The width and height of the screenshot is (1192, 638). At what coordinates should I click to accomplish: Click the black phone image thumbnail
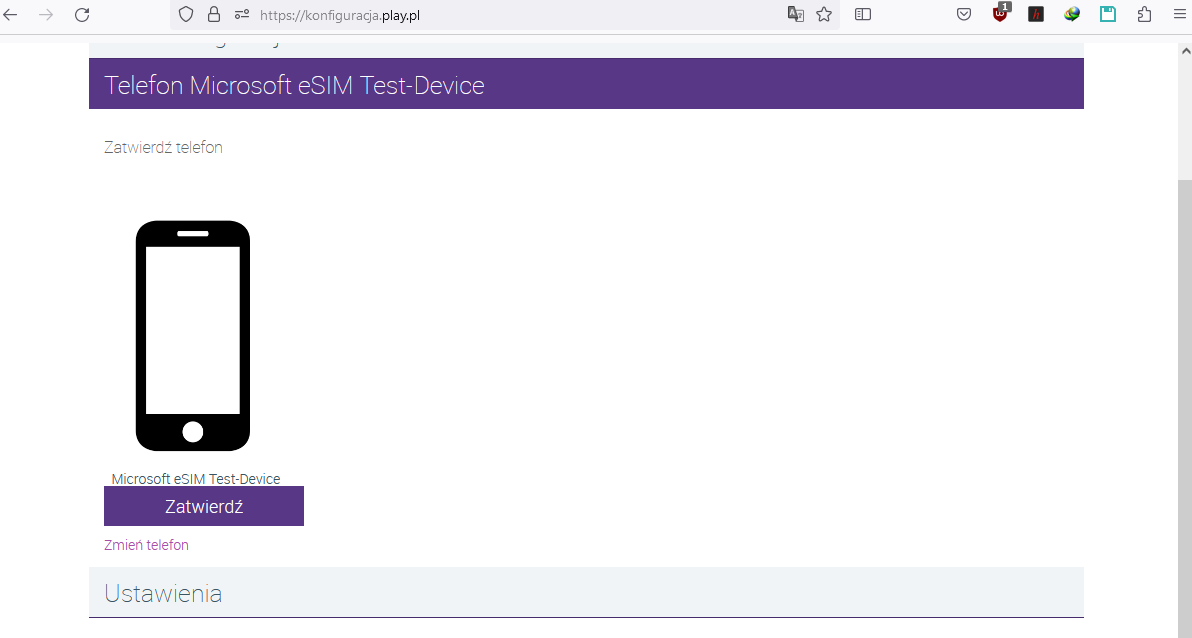pyautogui.click(x=193, y=336)
